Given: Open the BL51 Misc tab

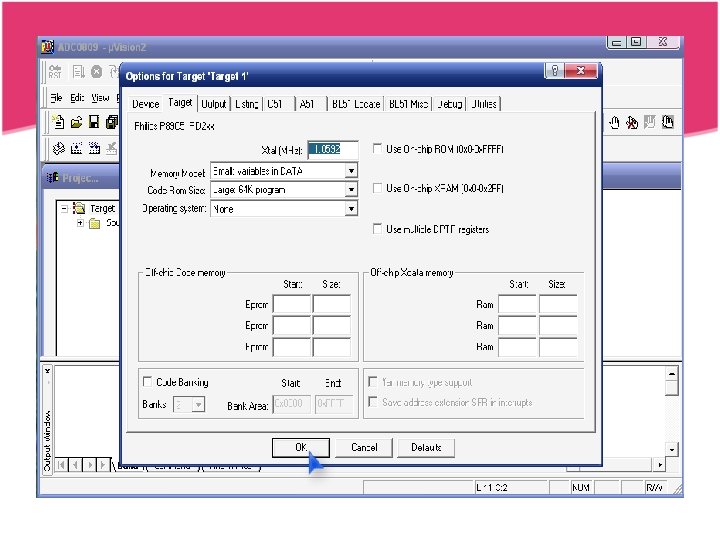Looking at the screenshot, I should [408, 104].
